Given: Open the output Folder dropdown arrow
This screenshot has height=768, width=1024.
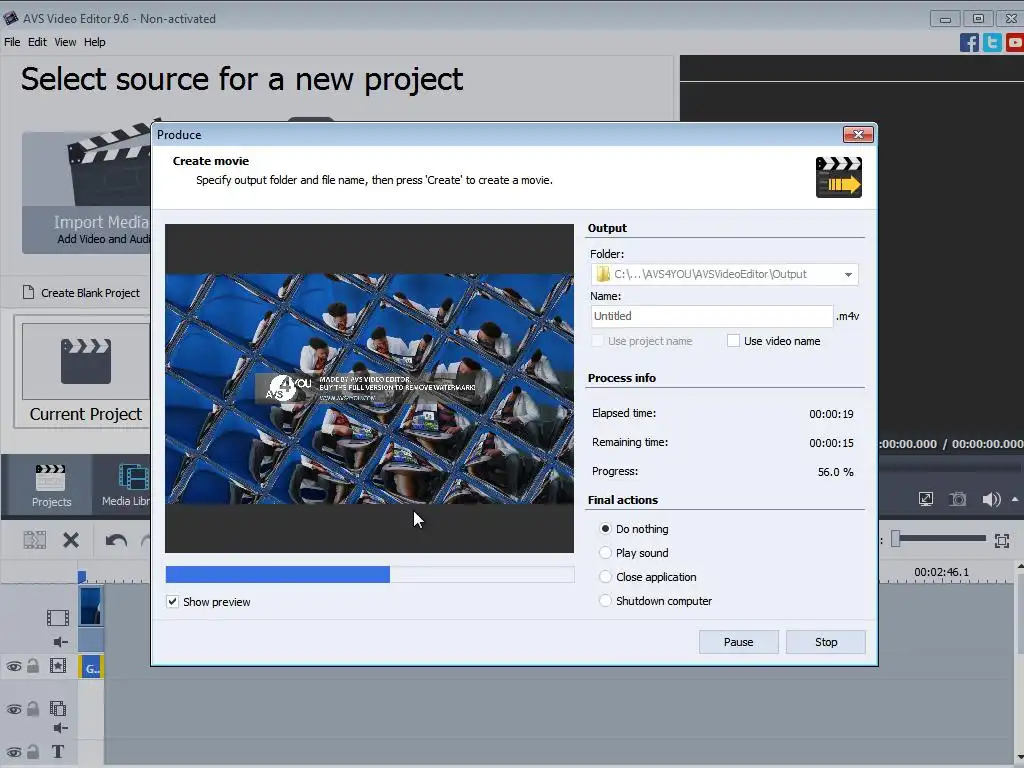Looking at the screenshot, I should [x=848, y=274].
